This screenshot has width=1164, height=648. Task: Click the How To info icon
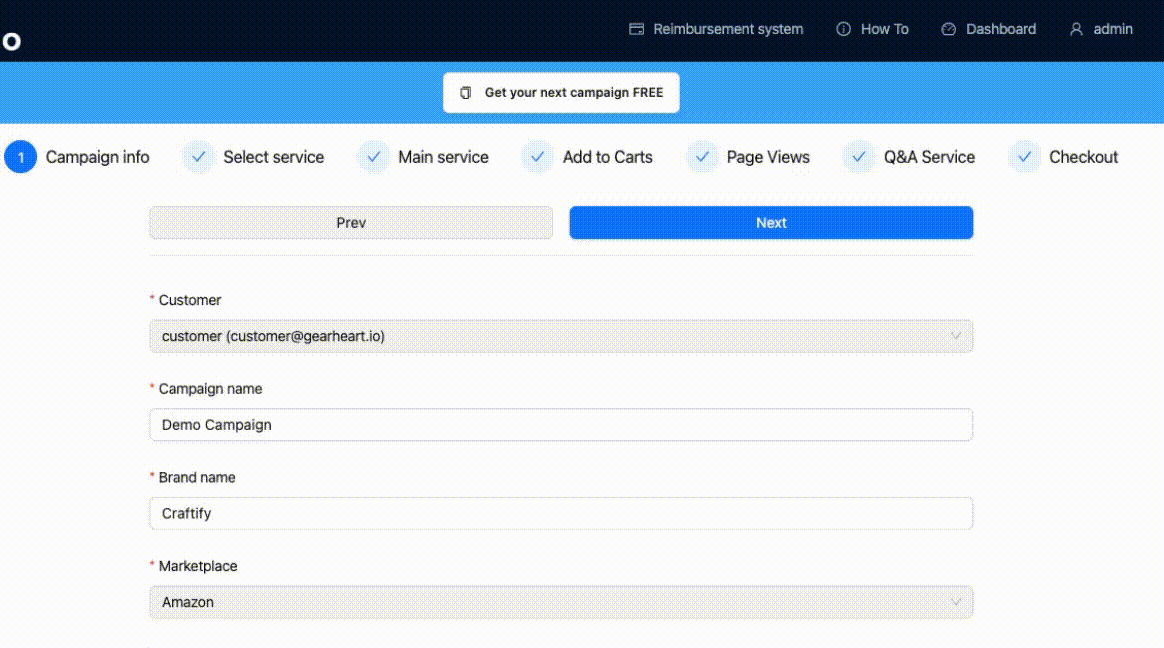[x=843, y=29]
